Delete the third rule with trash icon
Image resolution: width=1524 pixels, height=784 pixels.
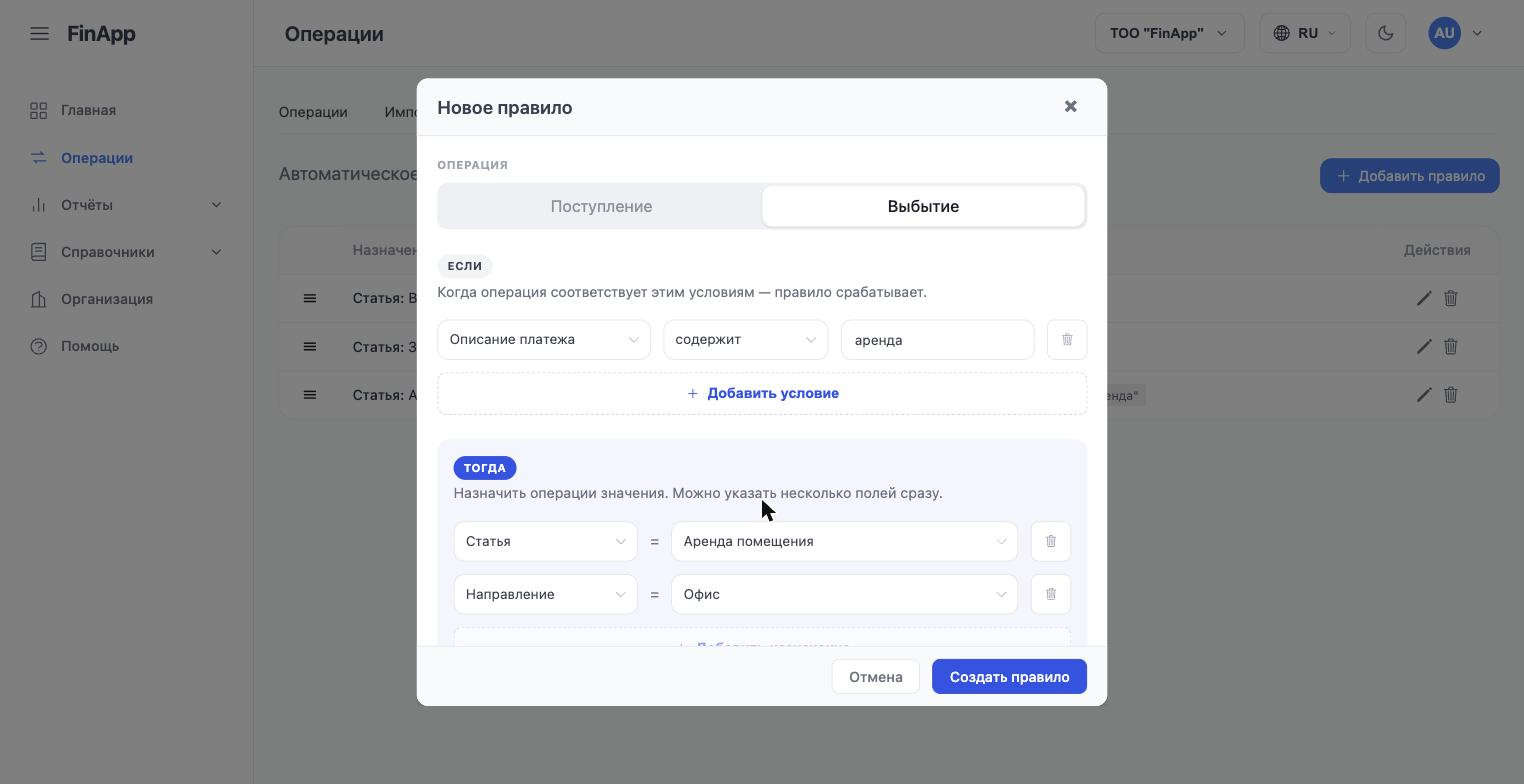[x=1451, y=395]
